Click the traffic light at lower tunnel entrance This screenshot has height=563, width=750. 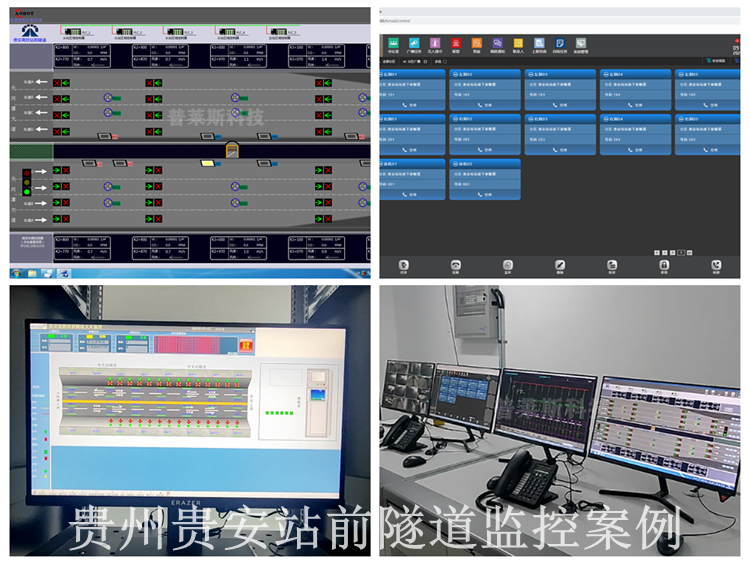[27, 182]
